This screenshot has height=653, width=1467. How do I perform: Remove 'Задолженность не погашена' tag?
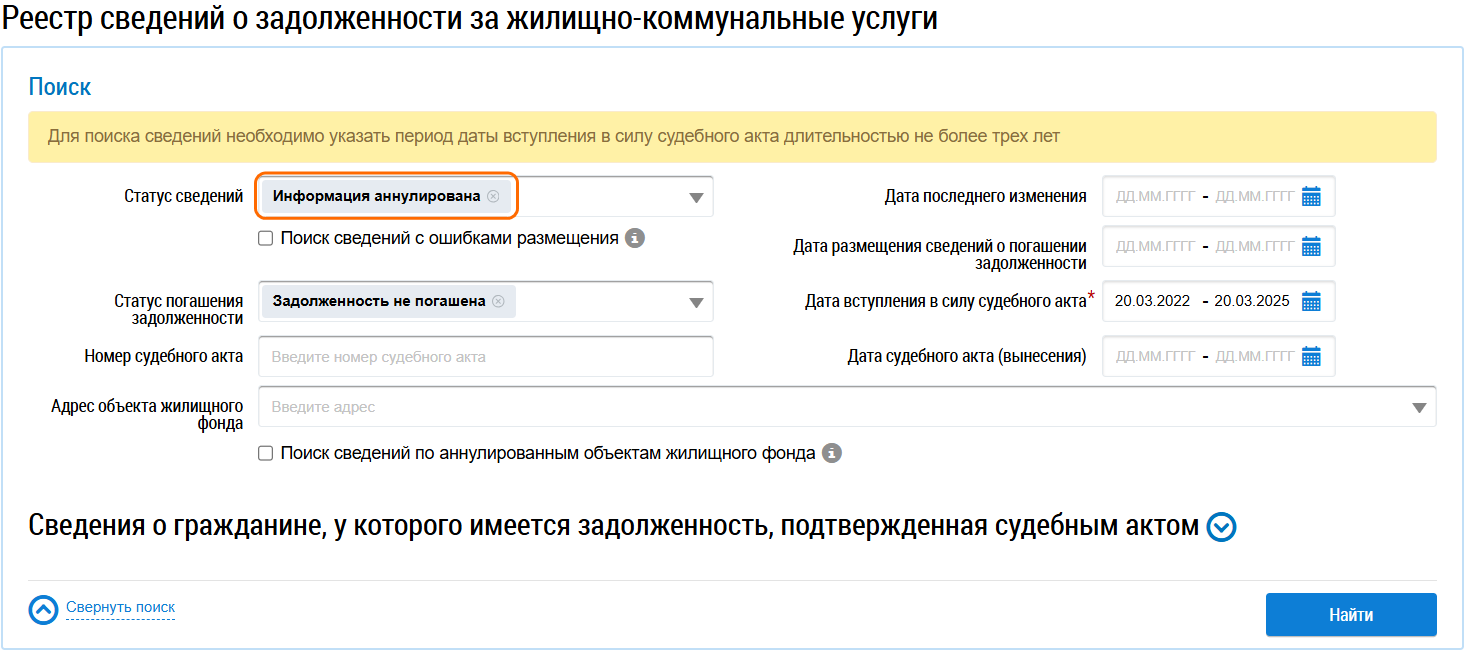click(498, 301)
